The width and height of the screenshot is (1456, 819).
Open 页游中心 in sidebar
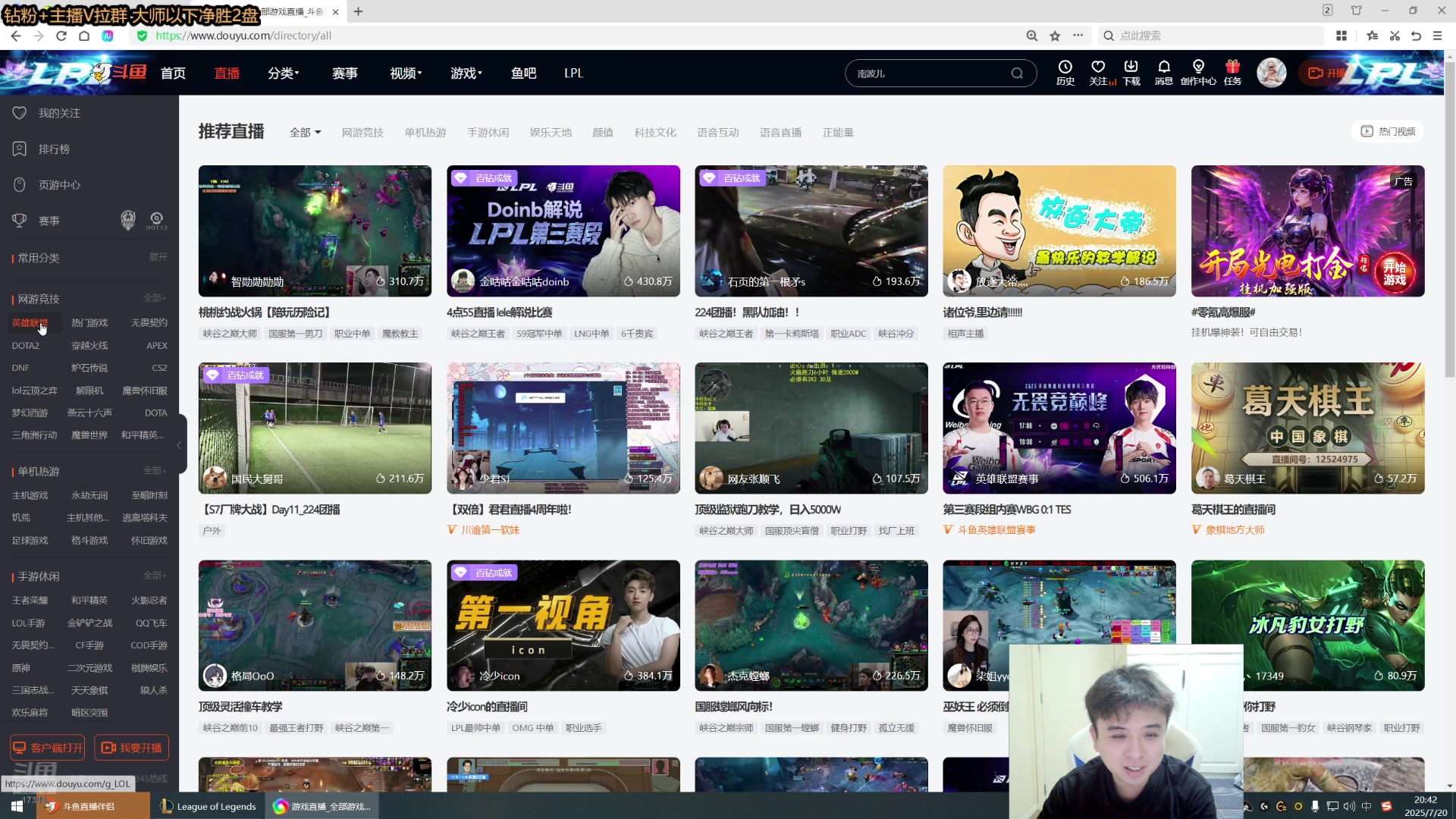(59, 185)
